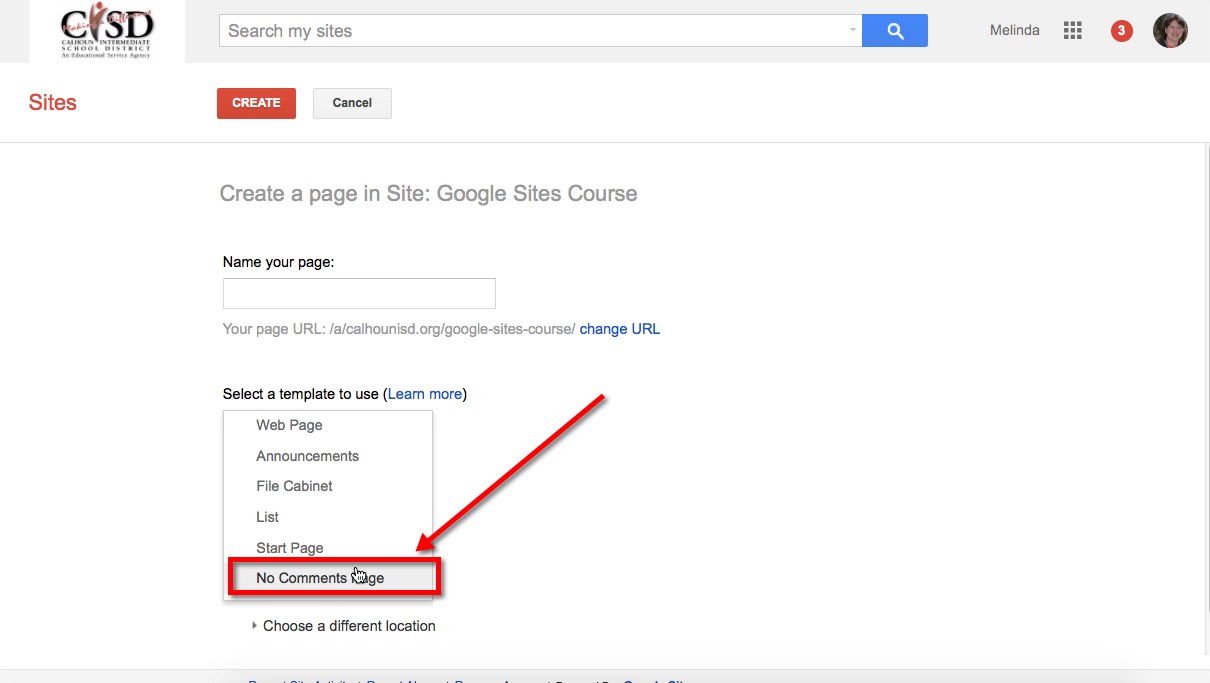Focus the Name your page field
Screen dimensions: 1210x683
(x=359, y=293)
